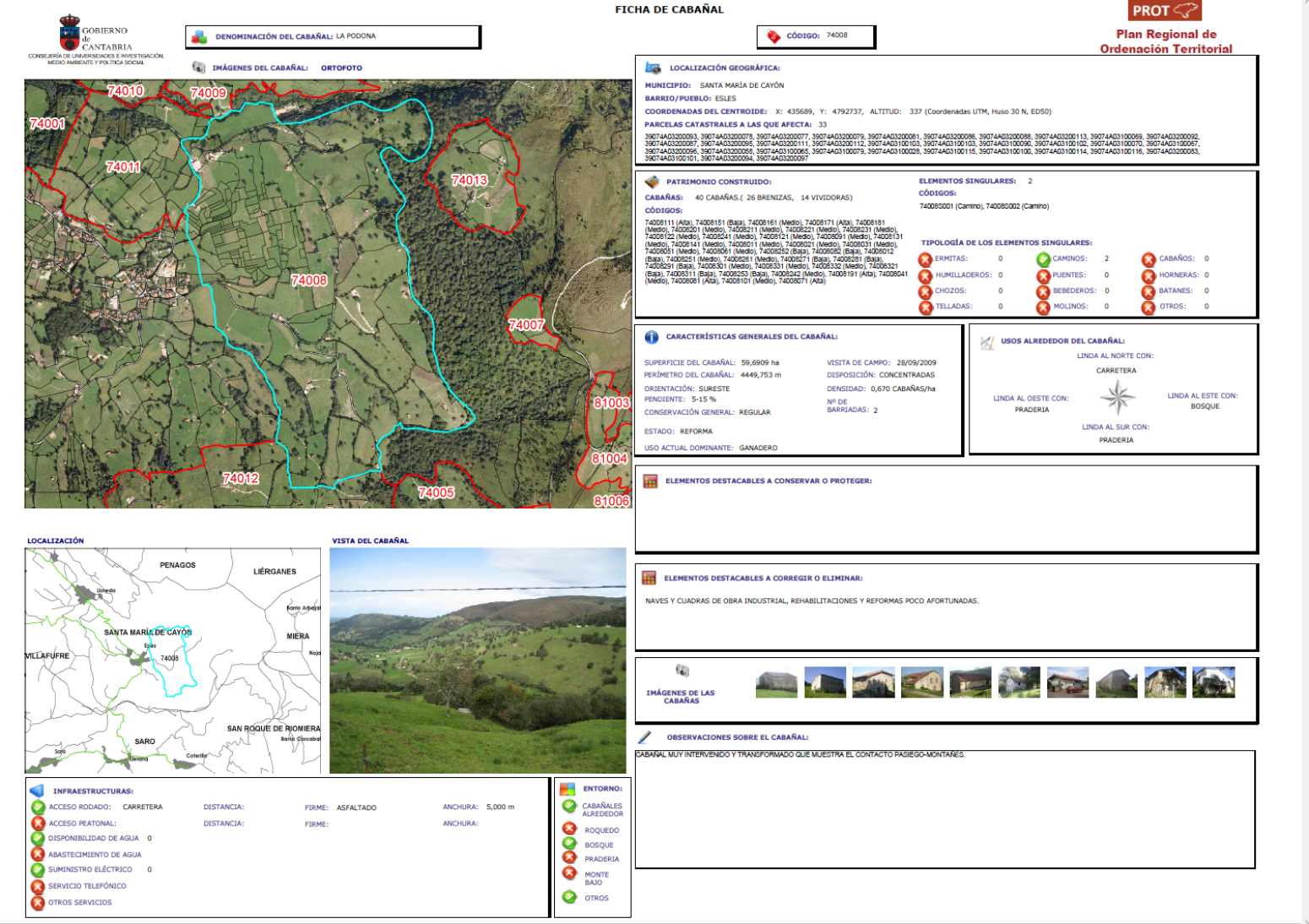Click the 74013 parcel label on the orthophoto

(469, 180)
